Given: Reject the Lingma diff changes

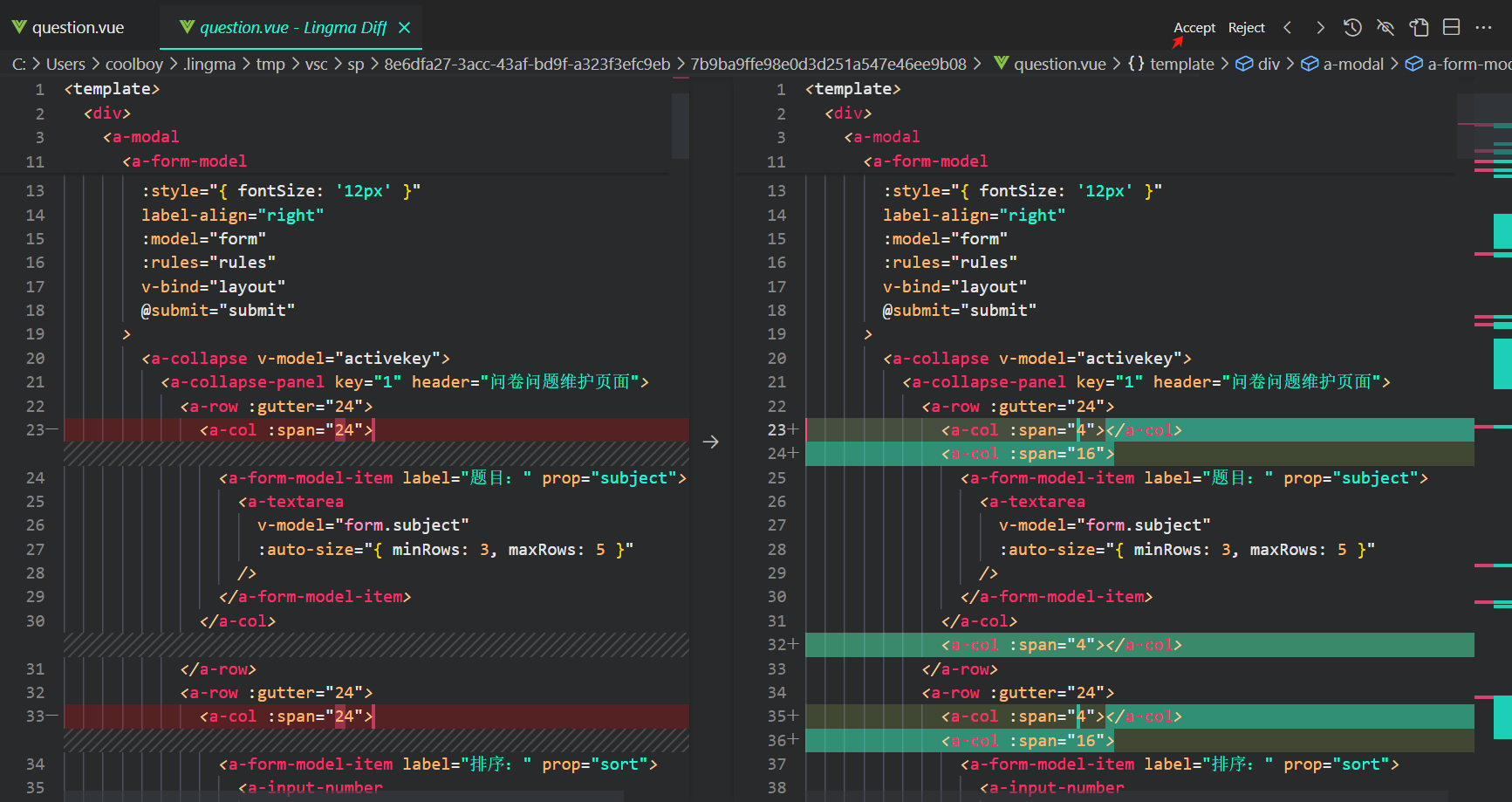Looking at the screenshot, I should pos(1247,28).
